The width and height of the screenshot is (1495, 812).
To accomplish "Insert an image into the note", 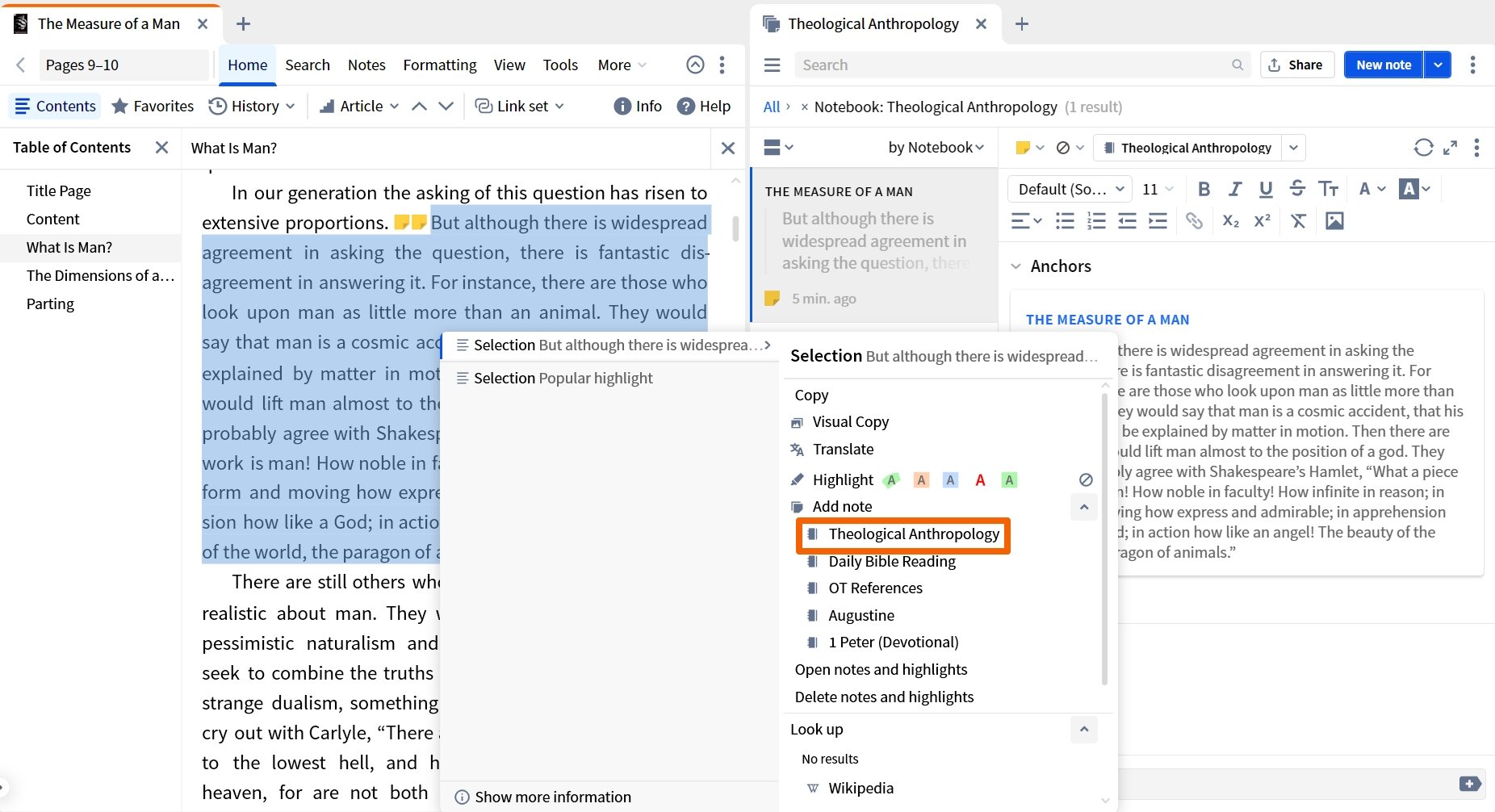I will coord(1334,221).
